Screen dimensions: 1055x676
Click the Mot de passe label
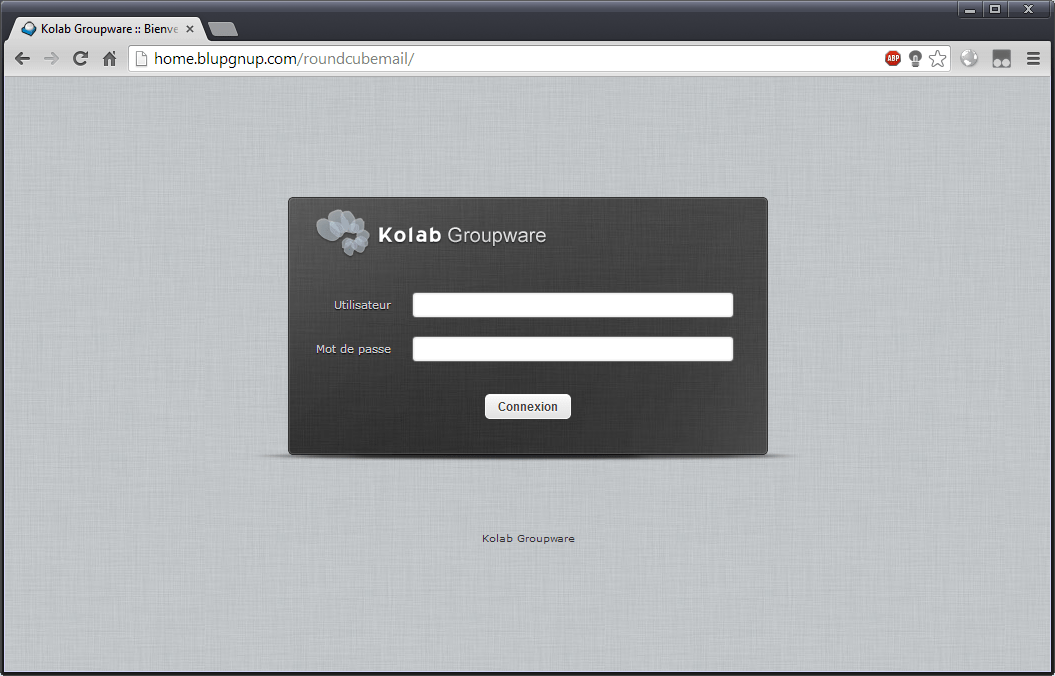353,349
